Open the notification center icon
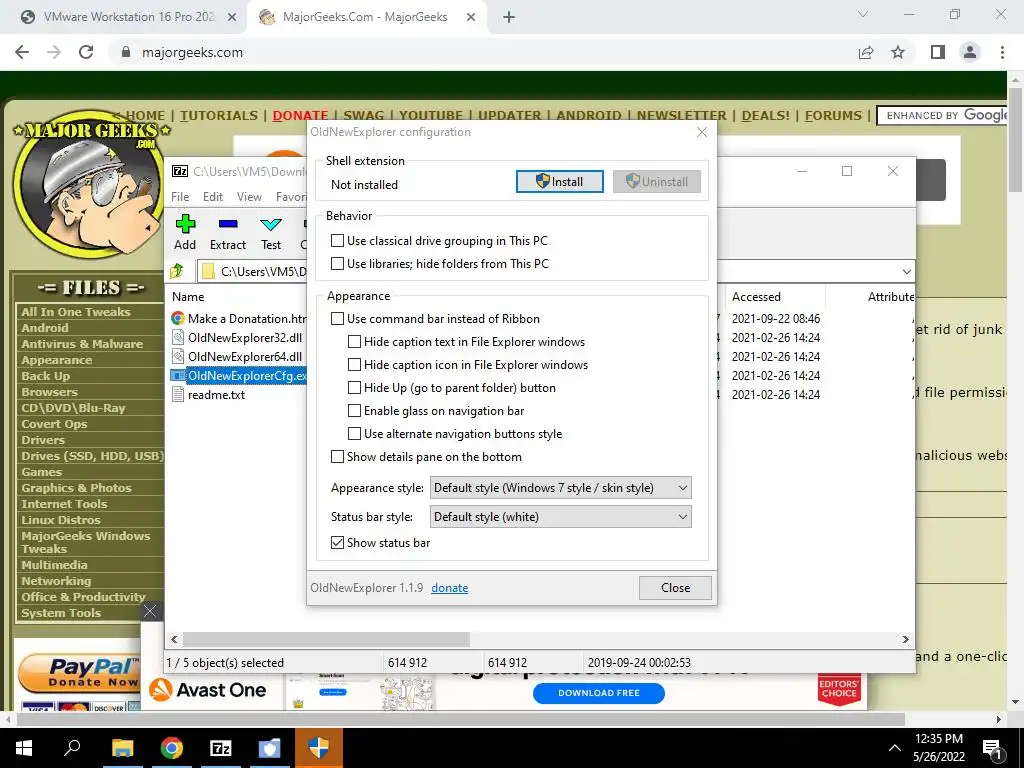This screenshot has width=1024, height=768. coord(993,749)
